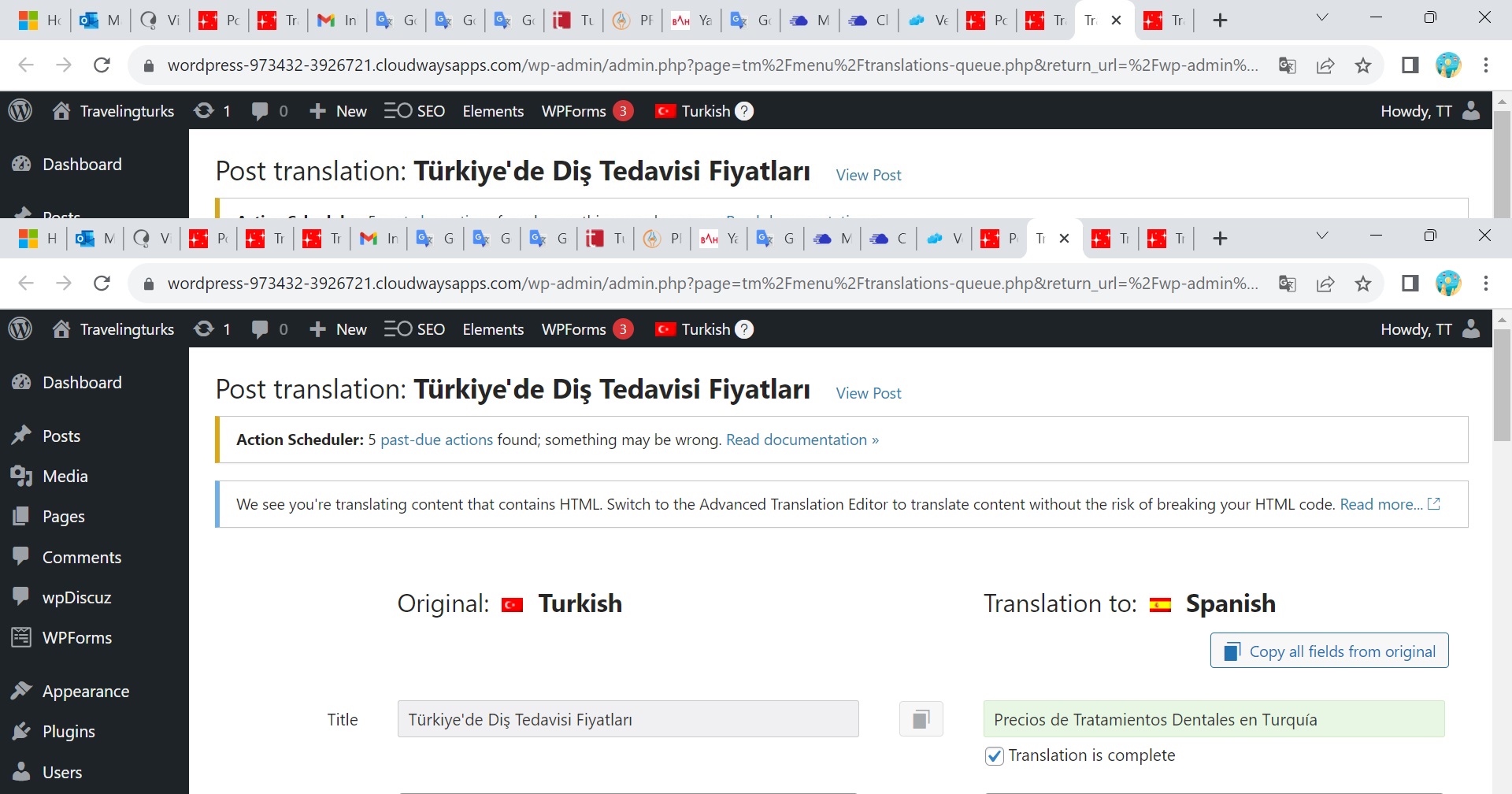Screen dimensions: 1512x794
Task: Open the side panel in the lower browser window
Action: click(x=1410, y=284)
